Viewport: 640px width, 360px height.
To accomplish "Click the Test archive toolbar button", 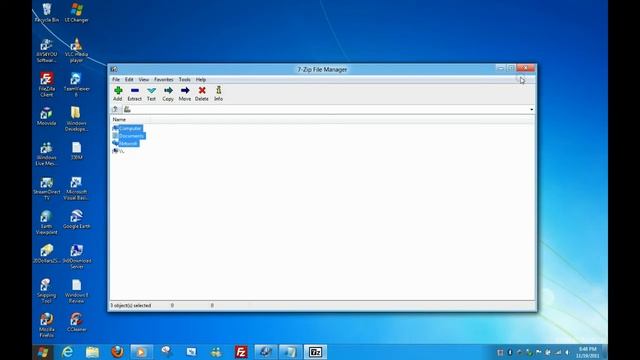I will click(x=151, y=93).
